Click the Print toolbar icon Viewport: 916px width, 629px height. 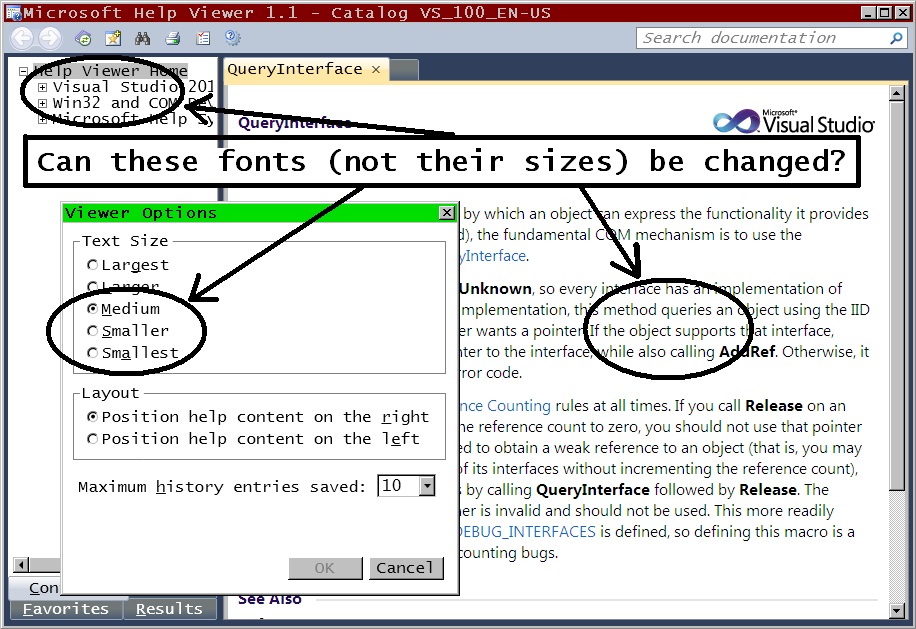coord(175,38)
